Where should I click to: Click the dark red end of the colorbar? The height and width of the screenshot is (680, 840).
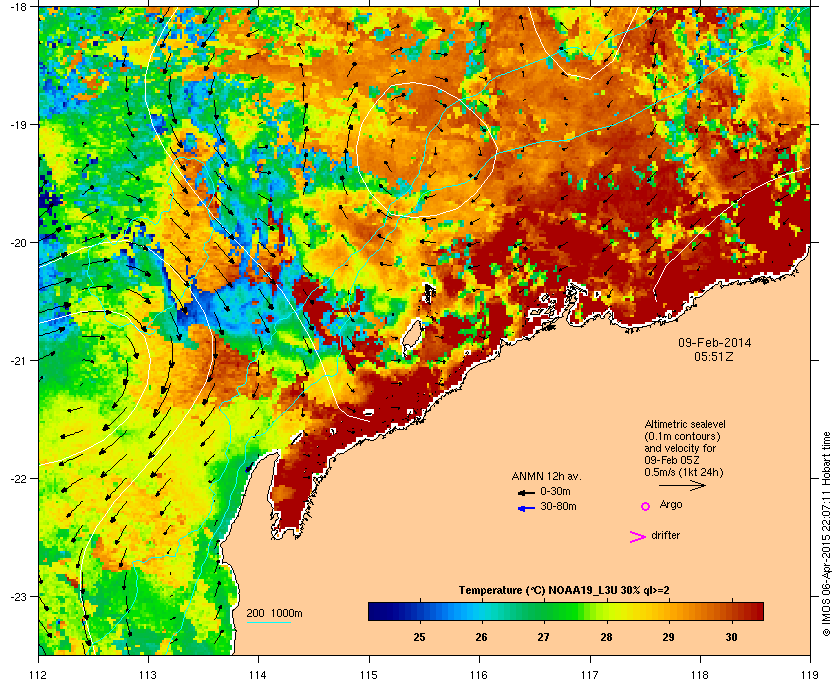tap(756, 611)
